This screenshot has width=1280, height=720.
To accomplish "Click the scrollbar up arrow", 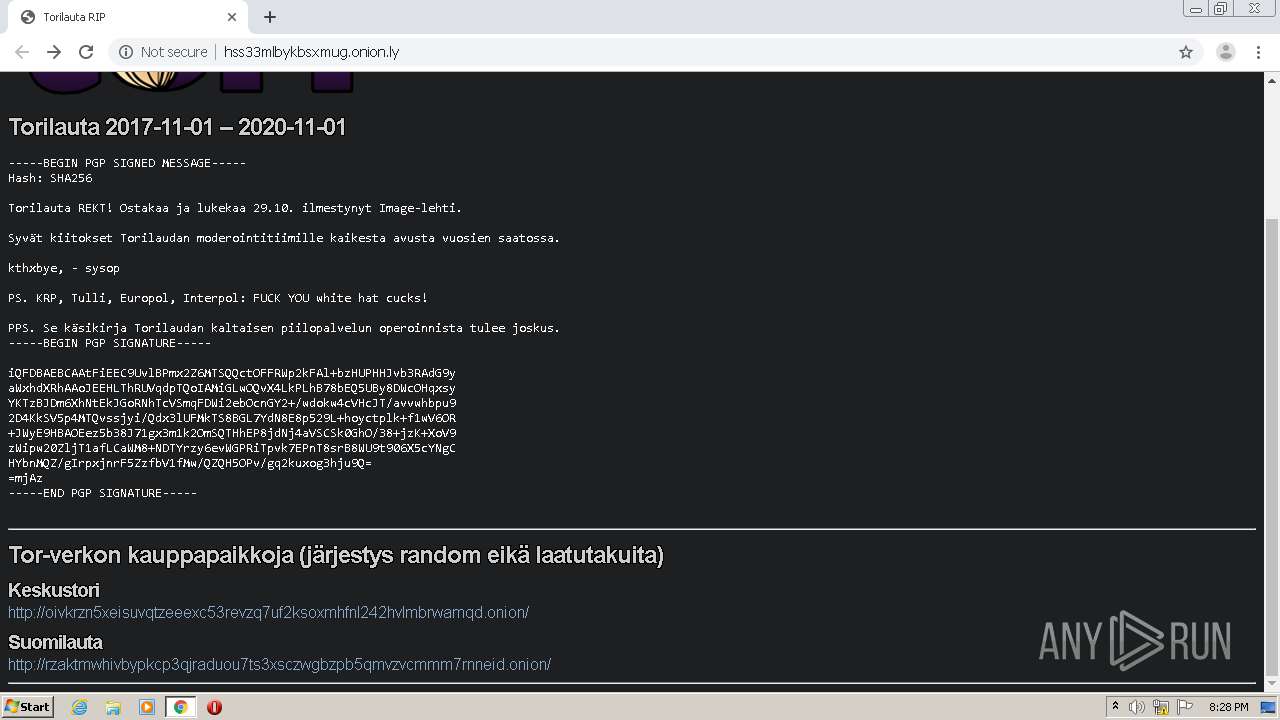I will tap(1272, 80).
